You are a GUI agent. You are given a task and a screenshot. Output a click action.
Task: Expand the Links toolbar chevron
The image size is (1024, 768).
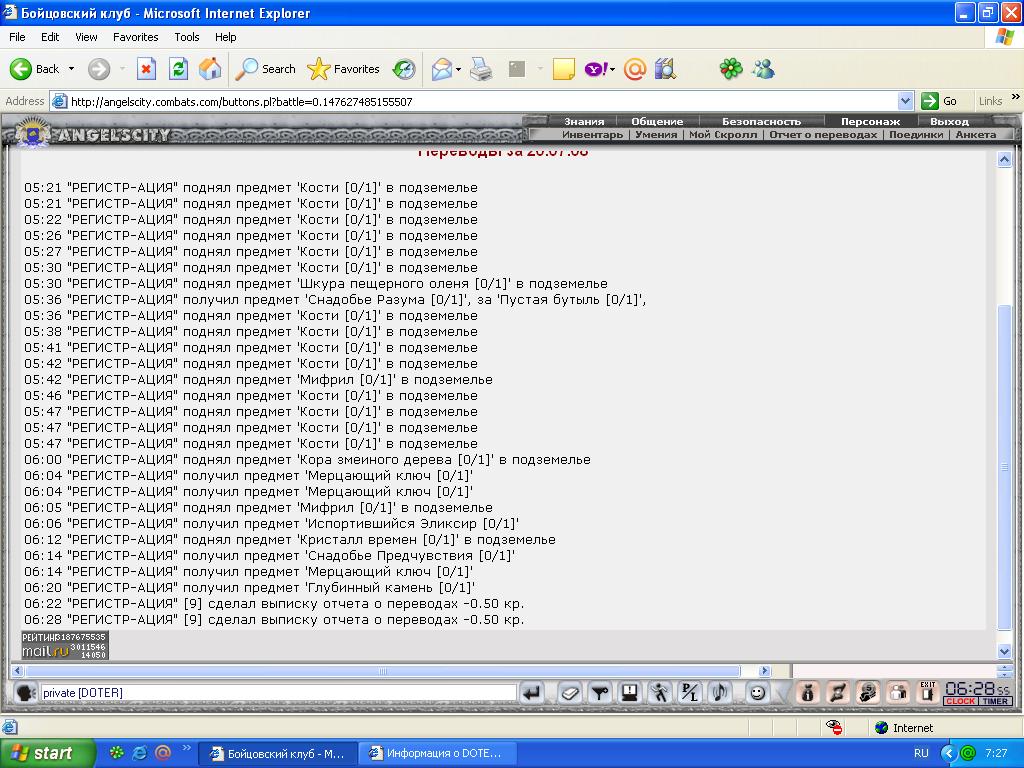[x=1016, y=97]
